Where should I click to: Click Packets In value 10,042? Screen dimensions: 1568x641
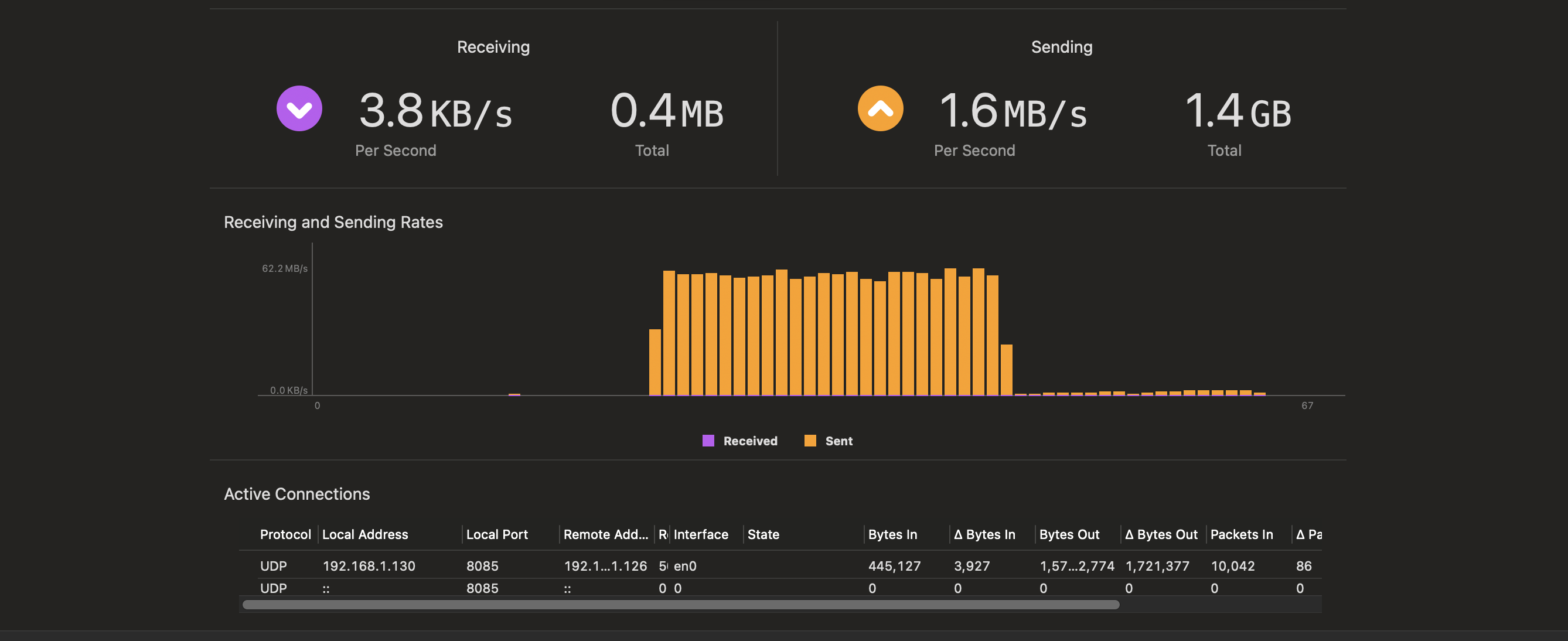[1233, 566]
